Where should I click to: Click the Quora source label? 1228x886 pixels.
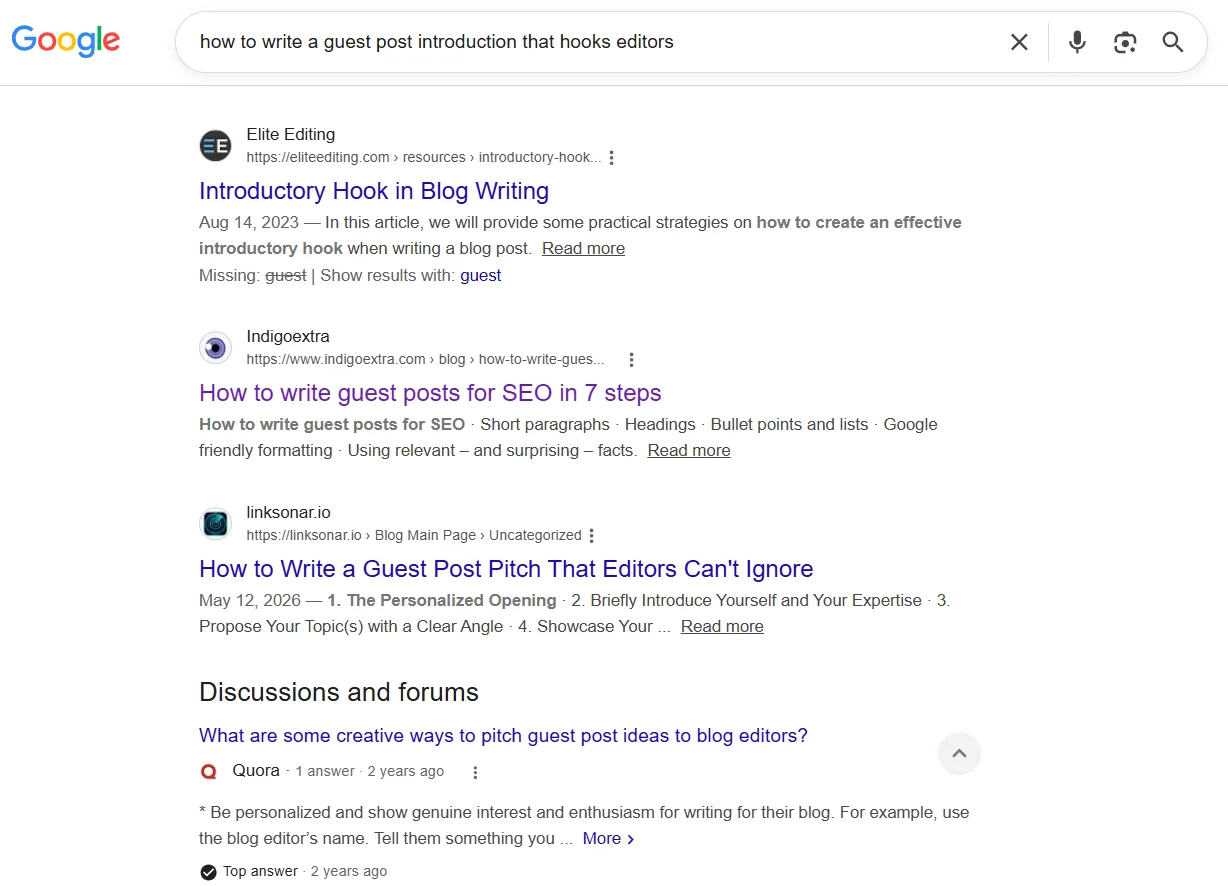coord(256,771)
